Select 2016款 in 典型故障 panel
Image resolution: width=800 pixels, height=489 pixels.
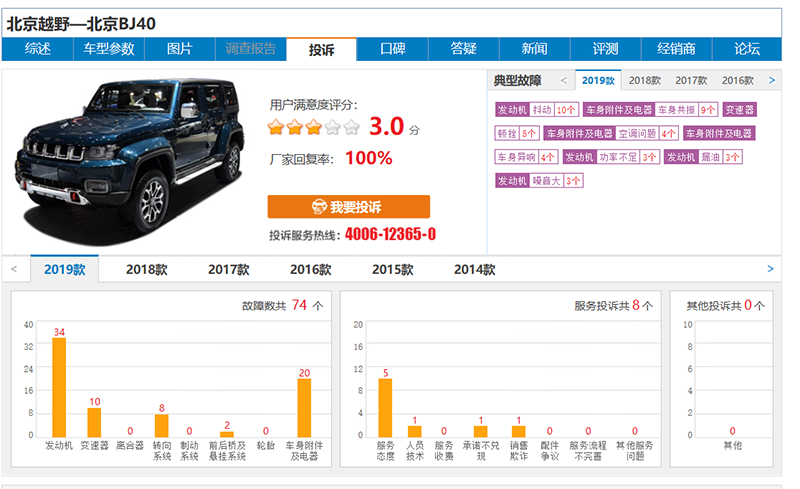(737, 80)
